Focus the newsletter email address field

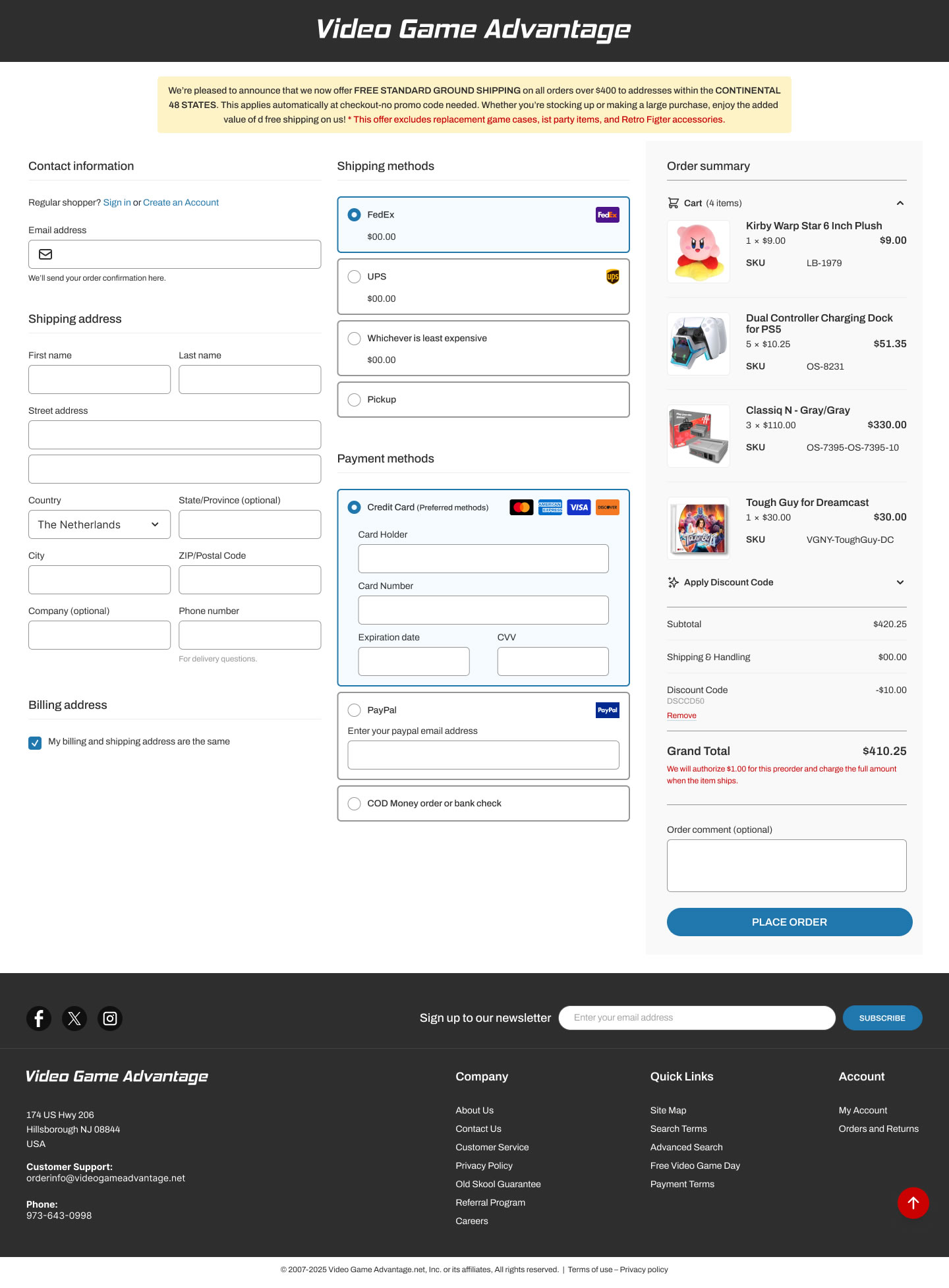pyautogui.click(x=697, y=1018)
